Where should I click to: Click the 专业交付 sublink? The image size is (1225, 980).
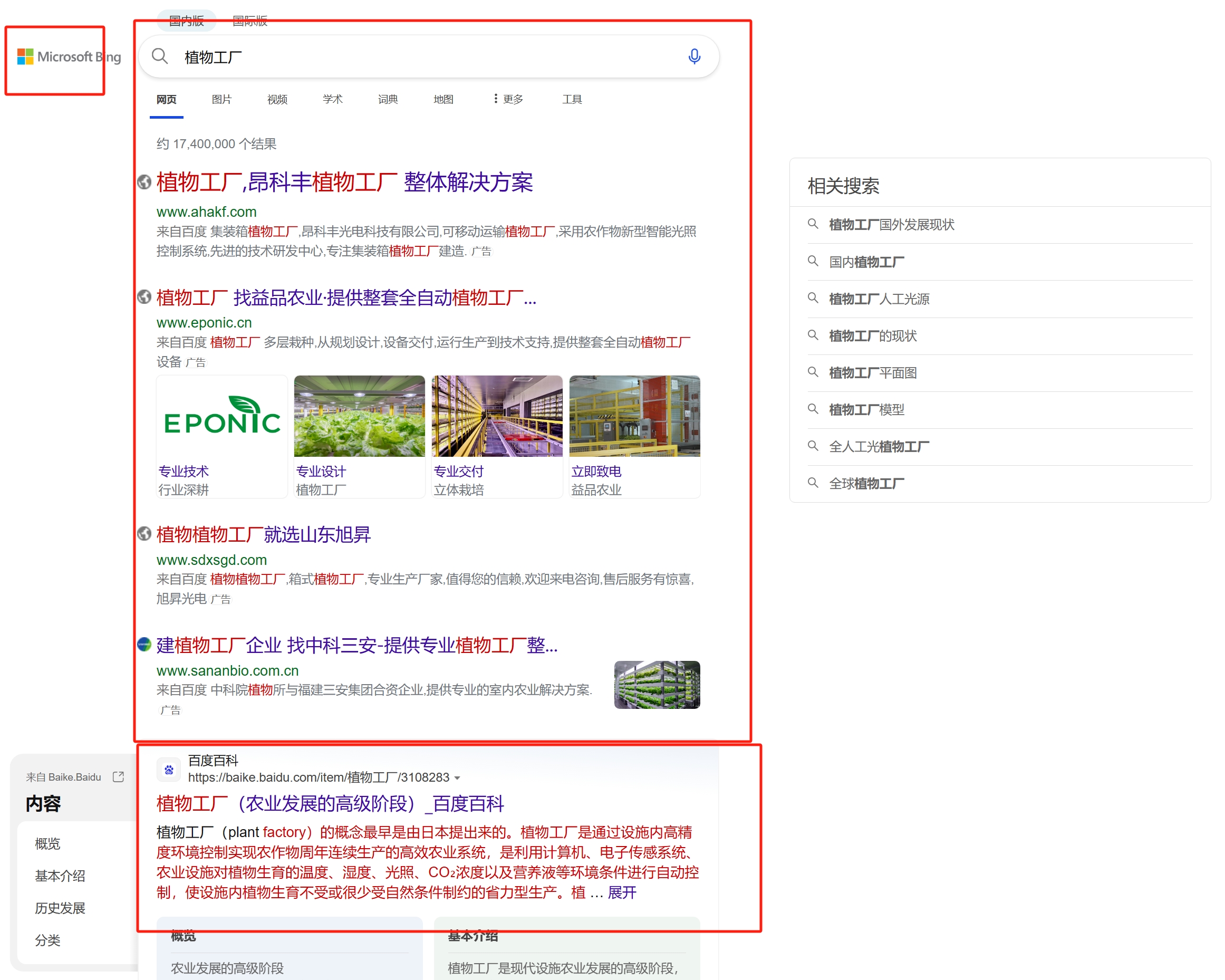(458, 470)
